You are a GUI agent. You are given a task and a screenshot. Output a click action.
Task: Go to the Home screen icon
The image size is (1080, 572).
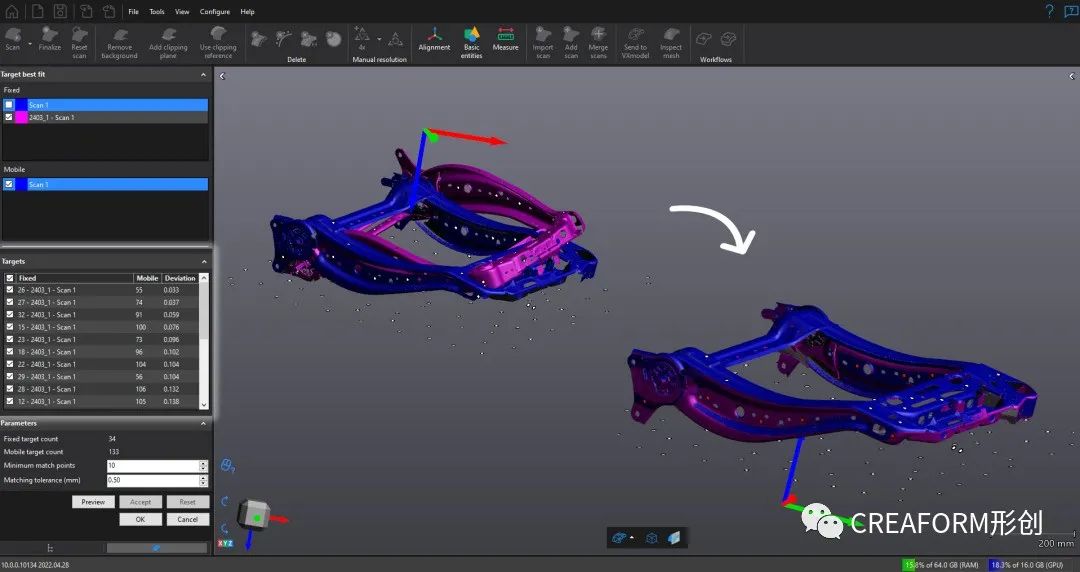12,11
